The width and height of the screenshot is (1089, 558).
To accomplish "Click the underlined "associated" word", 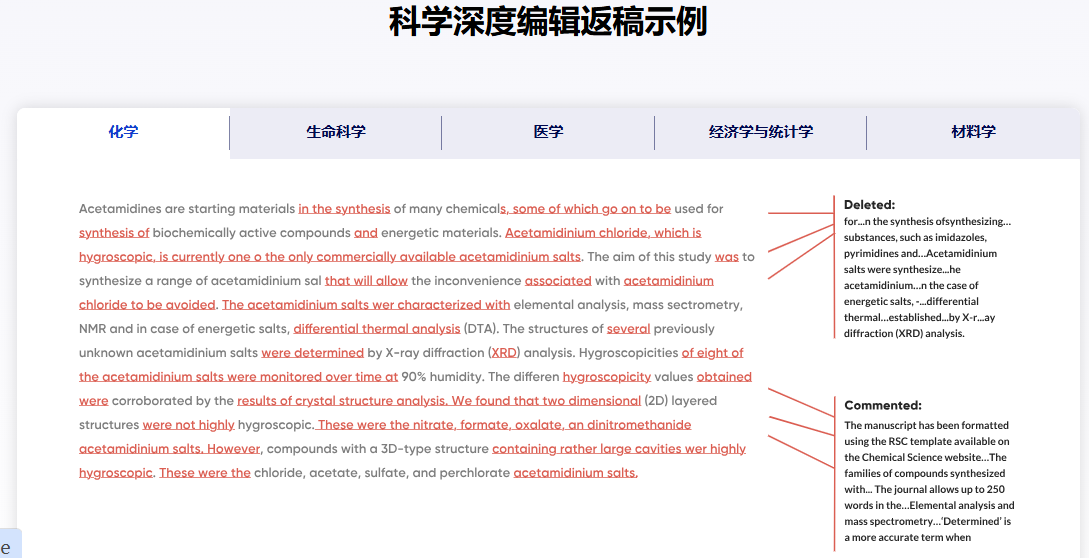I will click(x=558, y=281).
